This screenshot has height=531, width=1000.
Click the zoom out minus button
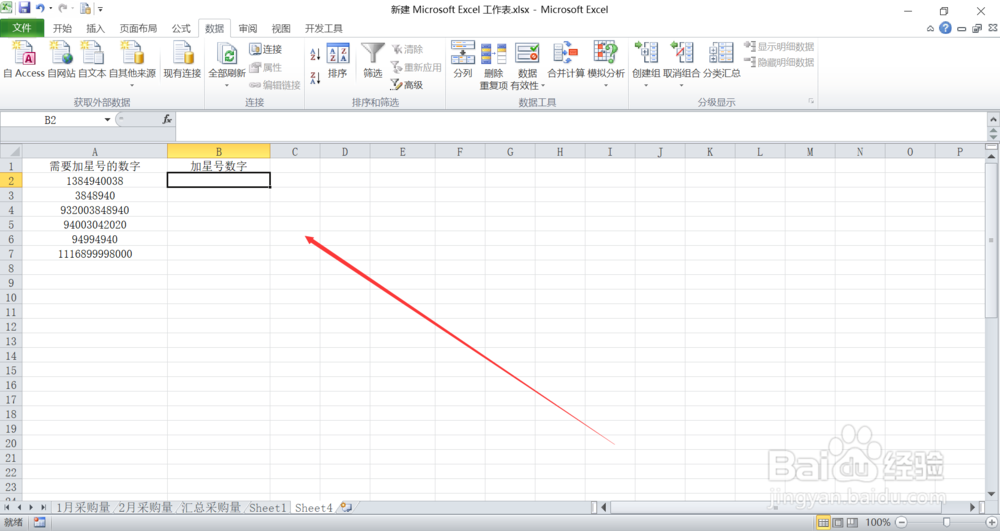pyautogui.click(x=901, y=523)
